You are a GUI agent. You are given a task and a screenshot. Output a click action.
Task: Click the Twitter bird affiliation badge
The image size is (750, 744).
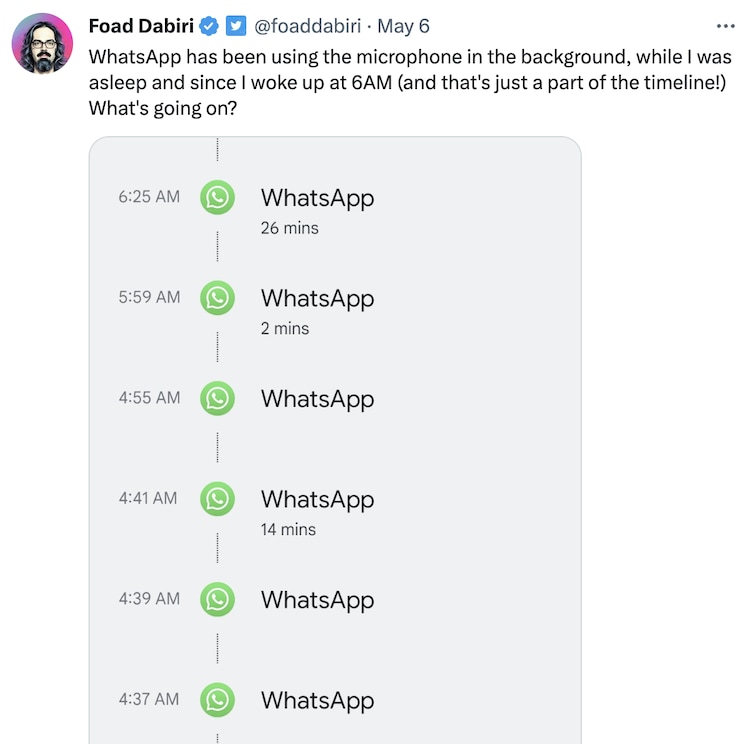(x=234, y=26)
